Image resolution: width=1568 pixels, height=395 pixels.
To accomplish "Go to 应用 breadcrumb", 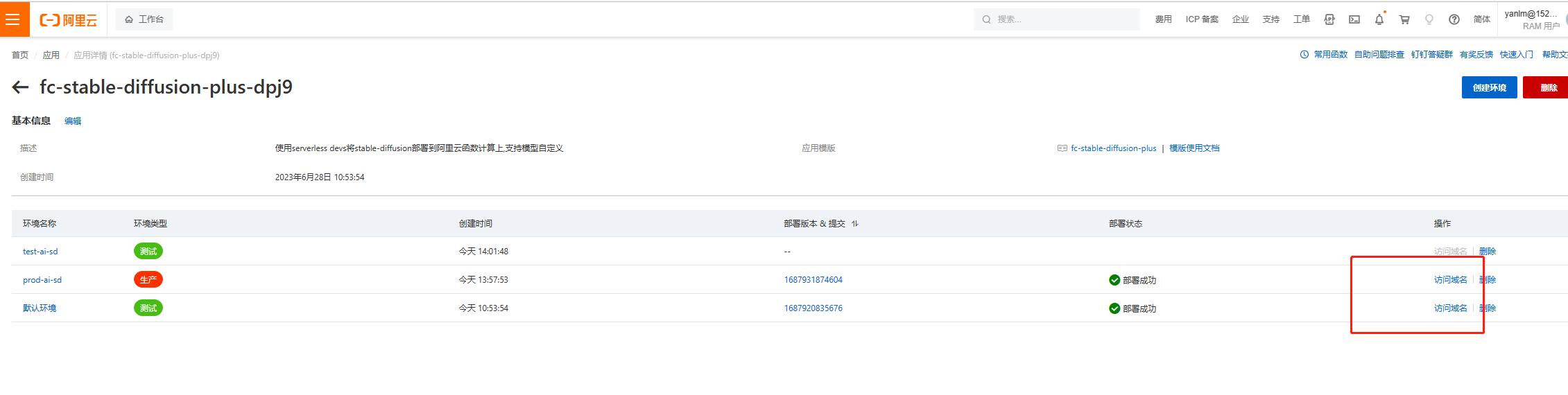I will pyautogui.click(x=51, y=55).
